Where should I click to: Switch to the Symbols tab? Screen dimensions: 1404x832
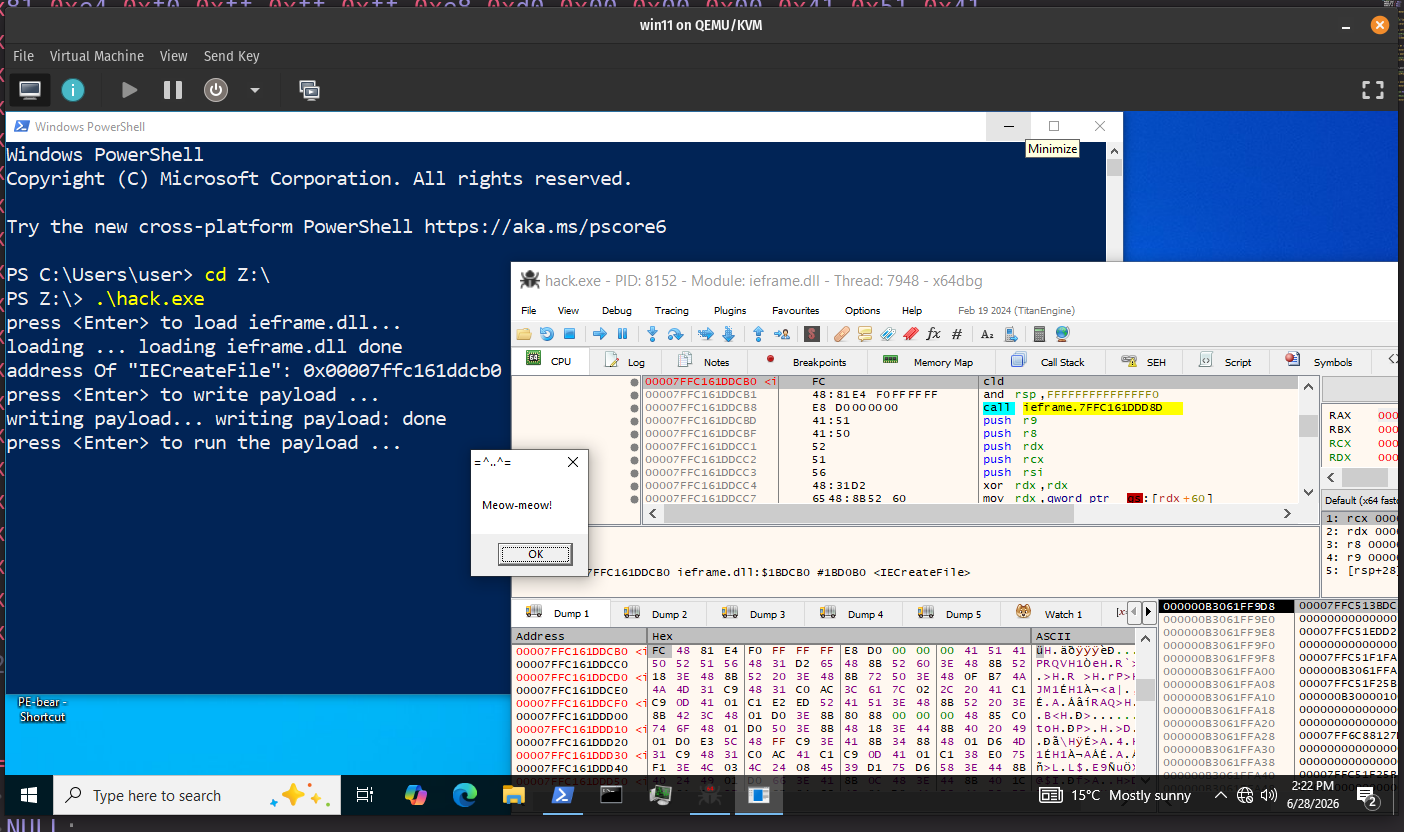(x=1320, y=361)
